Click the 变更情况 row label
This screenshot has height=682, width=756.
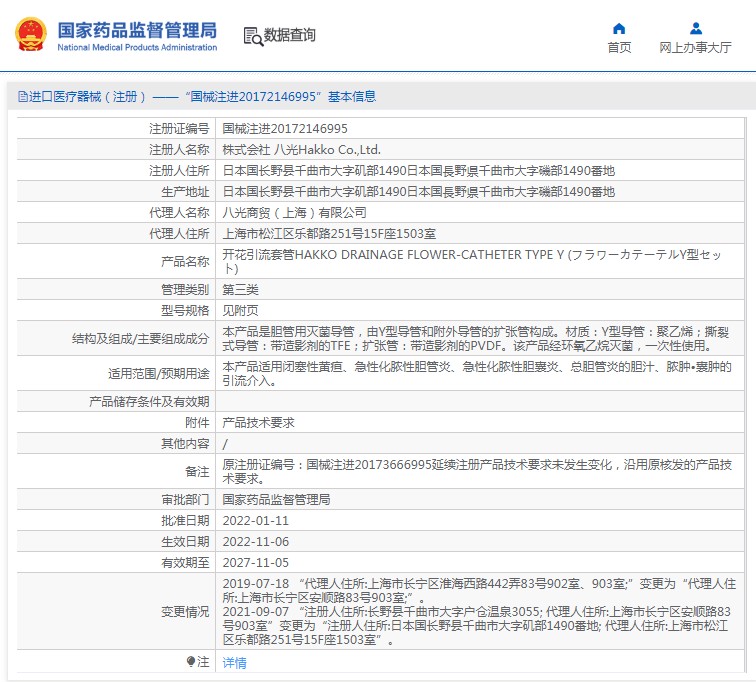[x=185, y=612]
